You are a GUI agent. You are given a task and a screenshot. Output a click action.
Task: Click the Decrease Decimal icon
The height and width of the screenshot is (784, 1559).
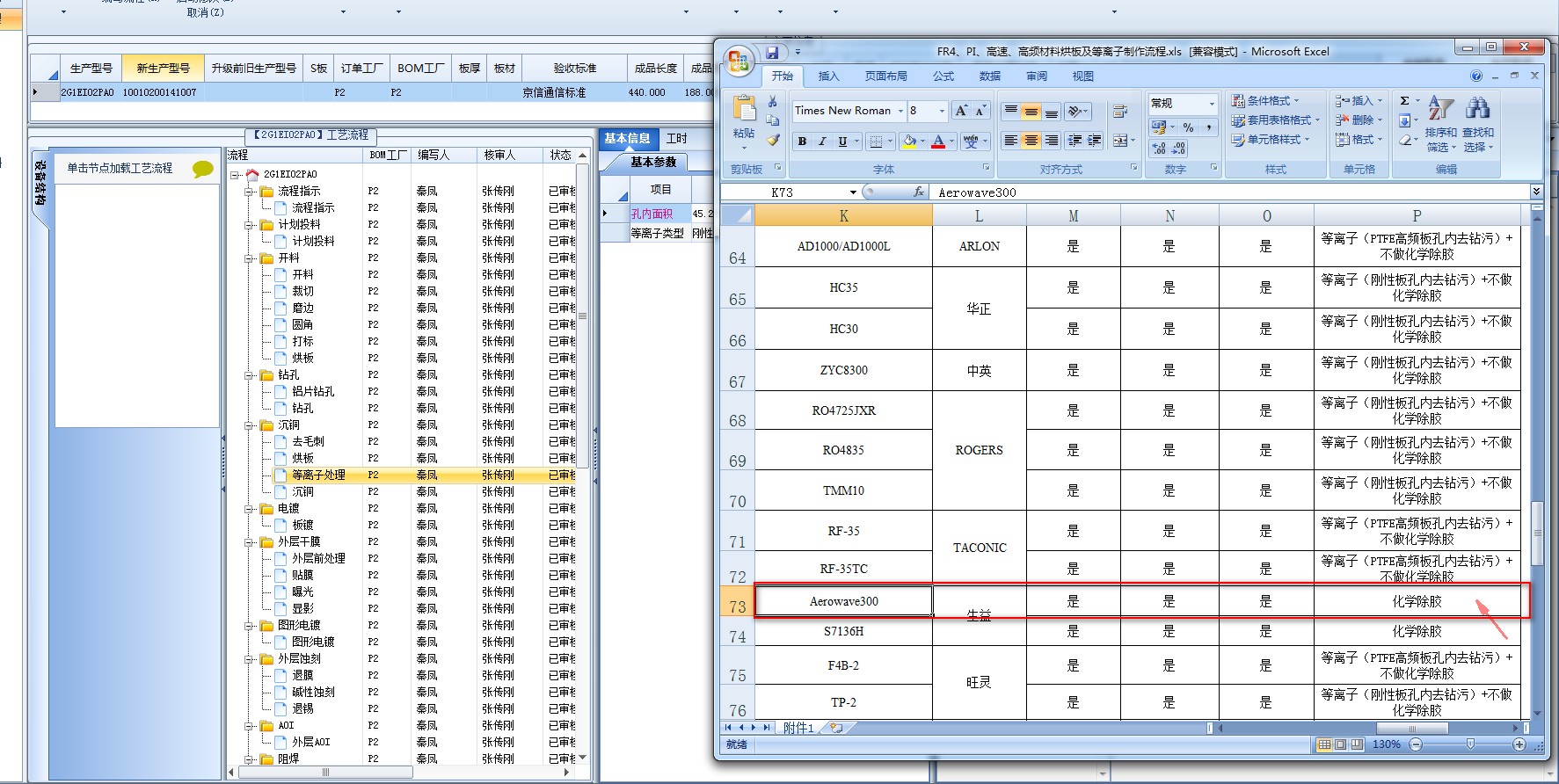1179,149
